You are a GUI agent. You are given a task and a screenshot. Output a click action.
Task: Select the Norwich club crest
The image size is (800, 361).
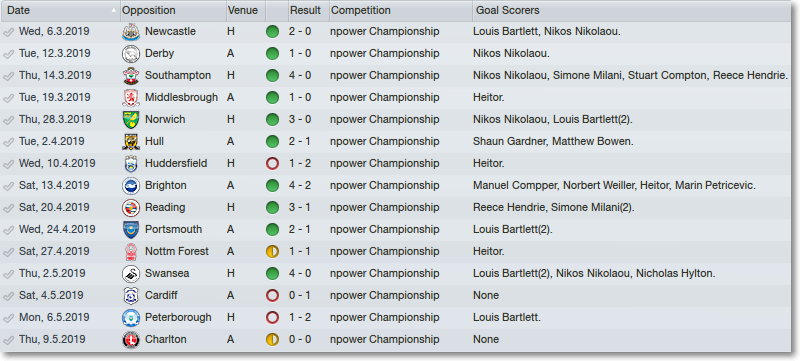tap(131, 120)
